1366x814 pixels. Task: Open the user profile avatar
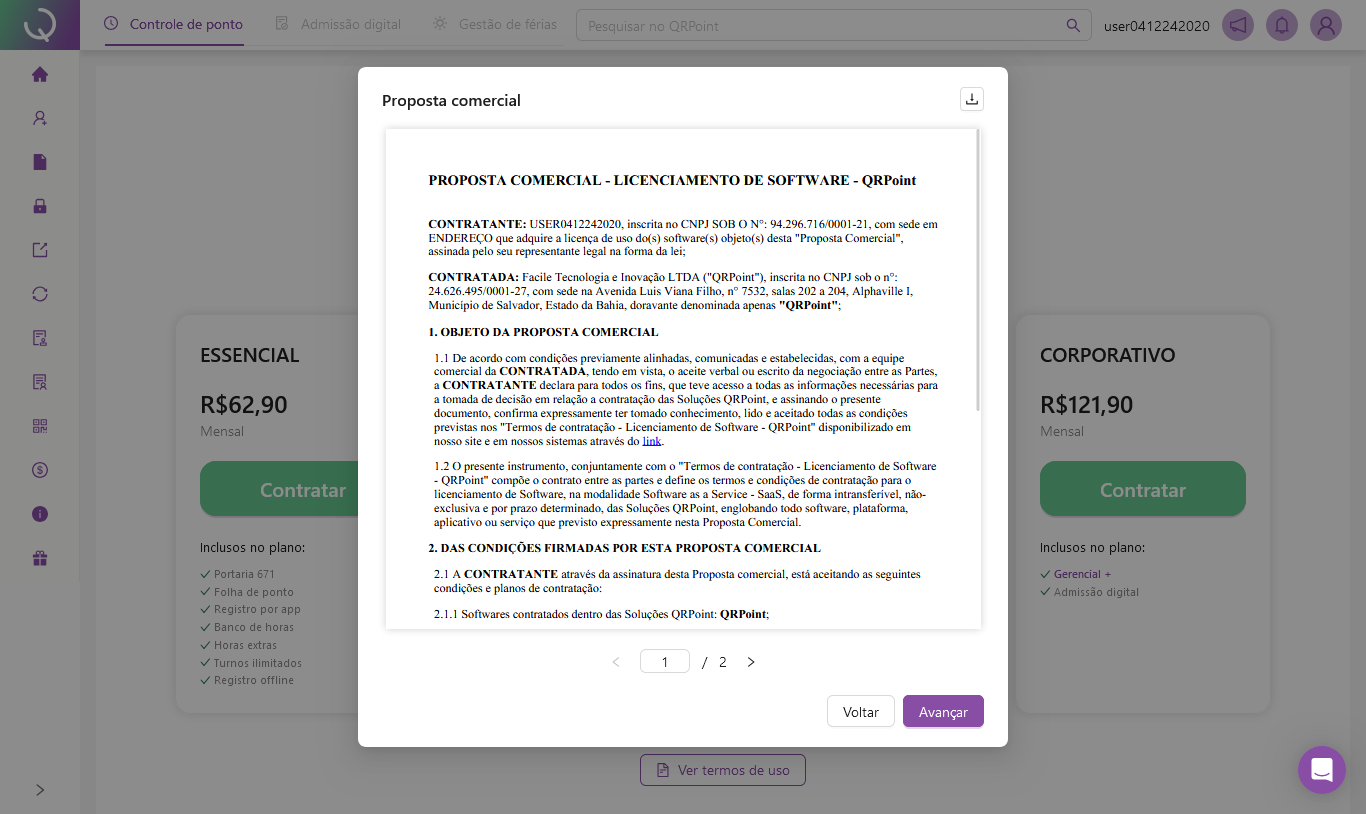[x=1326, y=25]
